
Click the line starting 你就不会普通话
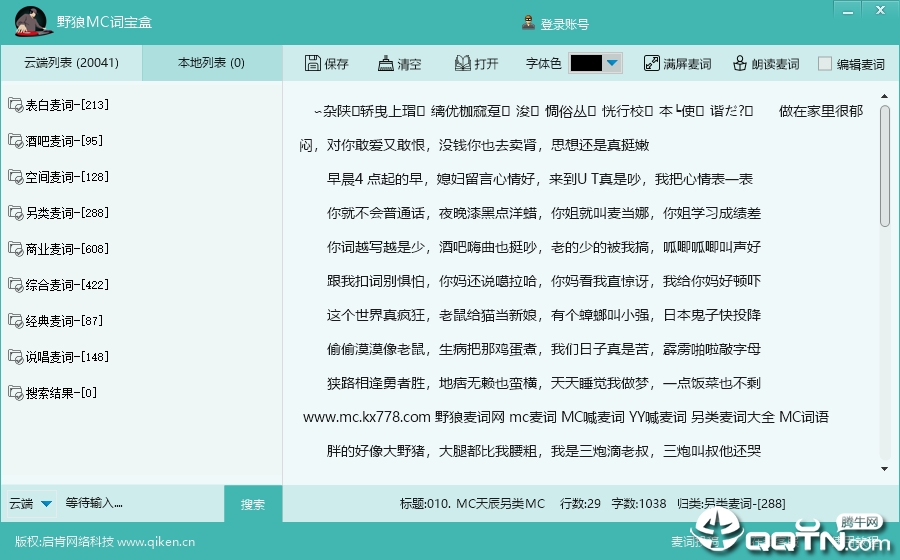pyautogui.click(x=544, y=213)
